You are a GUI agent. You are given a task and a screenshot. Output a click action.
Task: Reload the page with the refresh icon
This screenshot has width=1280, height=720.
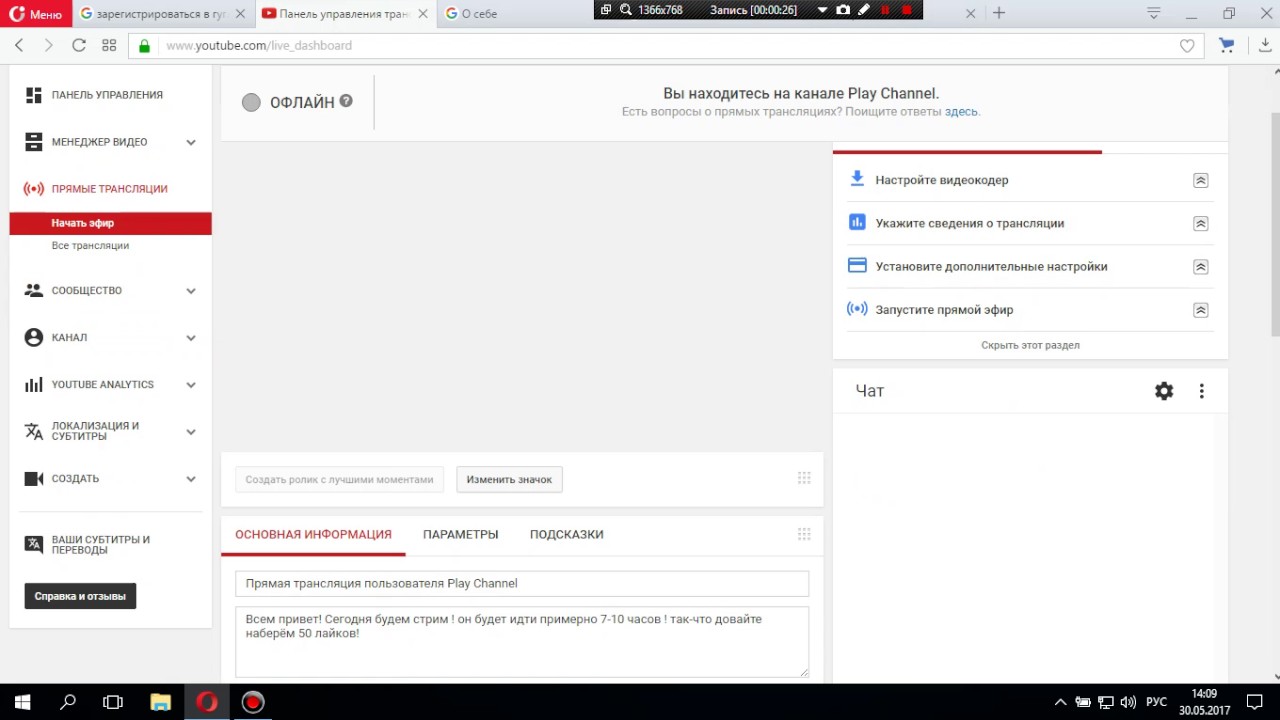[x=79, y=46]
